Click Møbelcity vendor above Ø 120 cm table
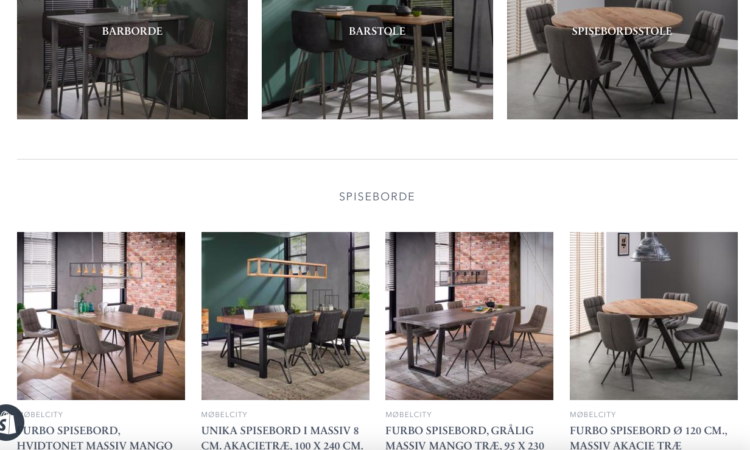The height and width of the screenshot is (450, 750). tap(593, 415)
